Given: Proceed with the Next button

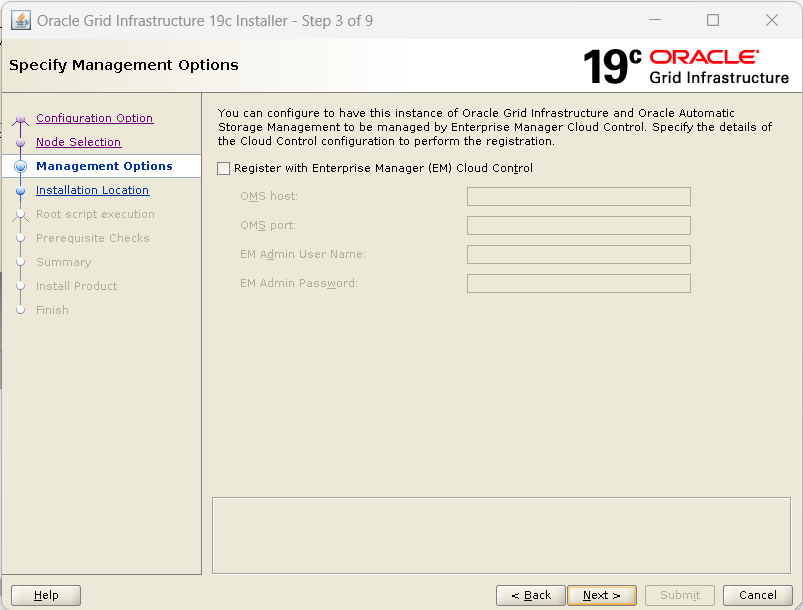Looking at the screenshot, I should (602, 595).
